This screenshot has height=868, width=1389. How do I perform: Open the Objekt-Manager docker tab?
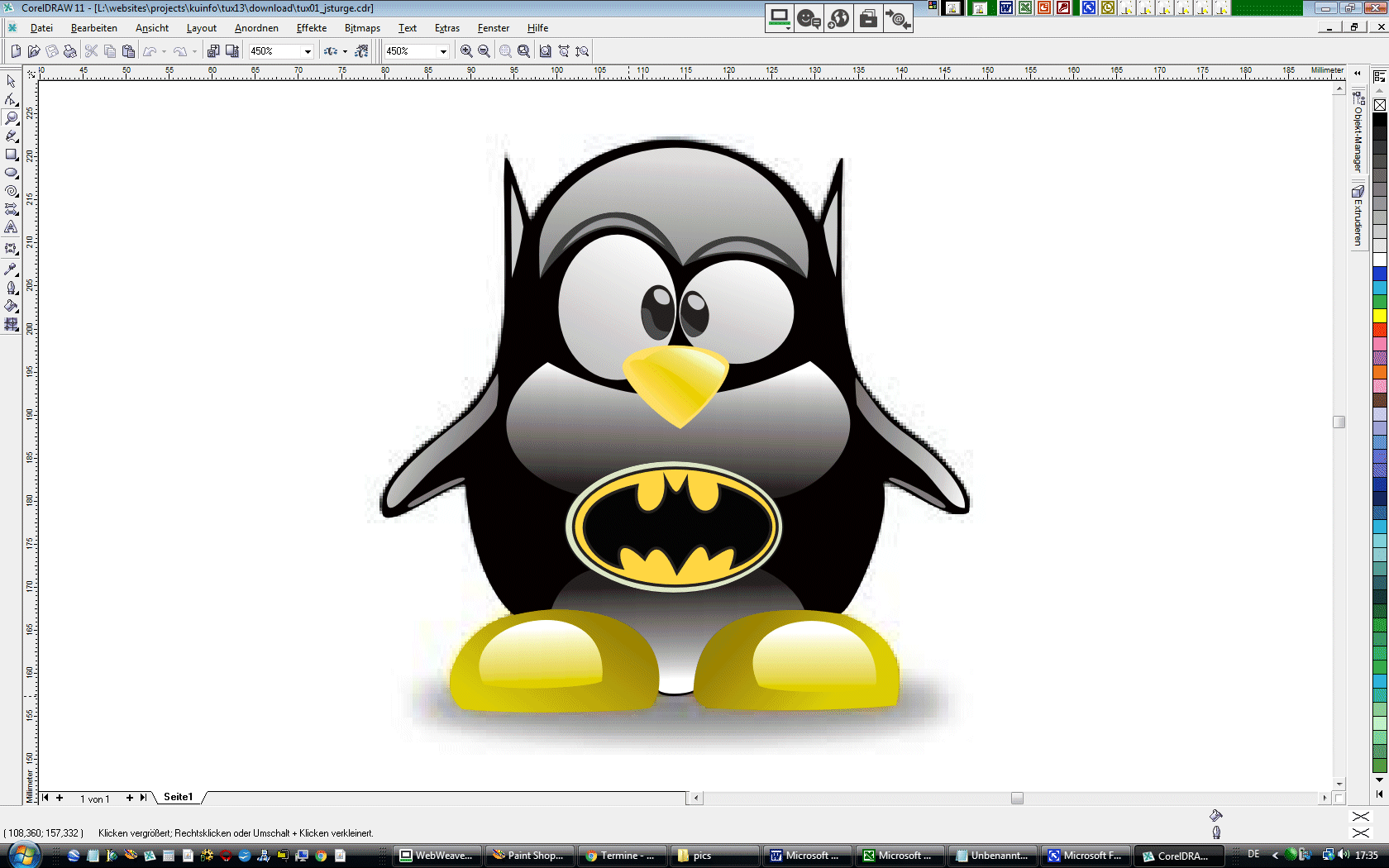click(x=1358, y=132)
